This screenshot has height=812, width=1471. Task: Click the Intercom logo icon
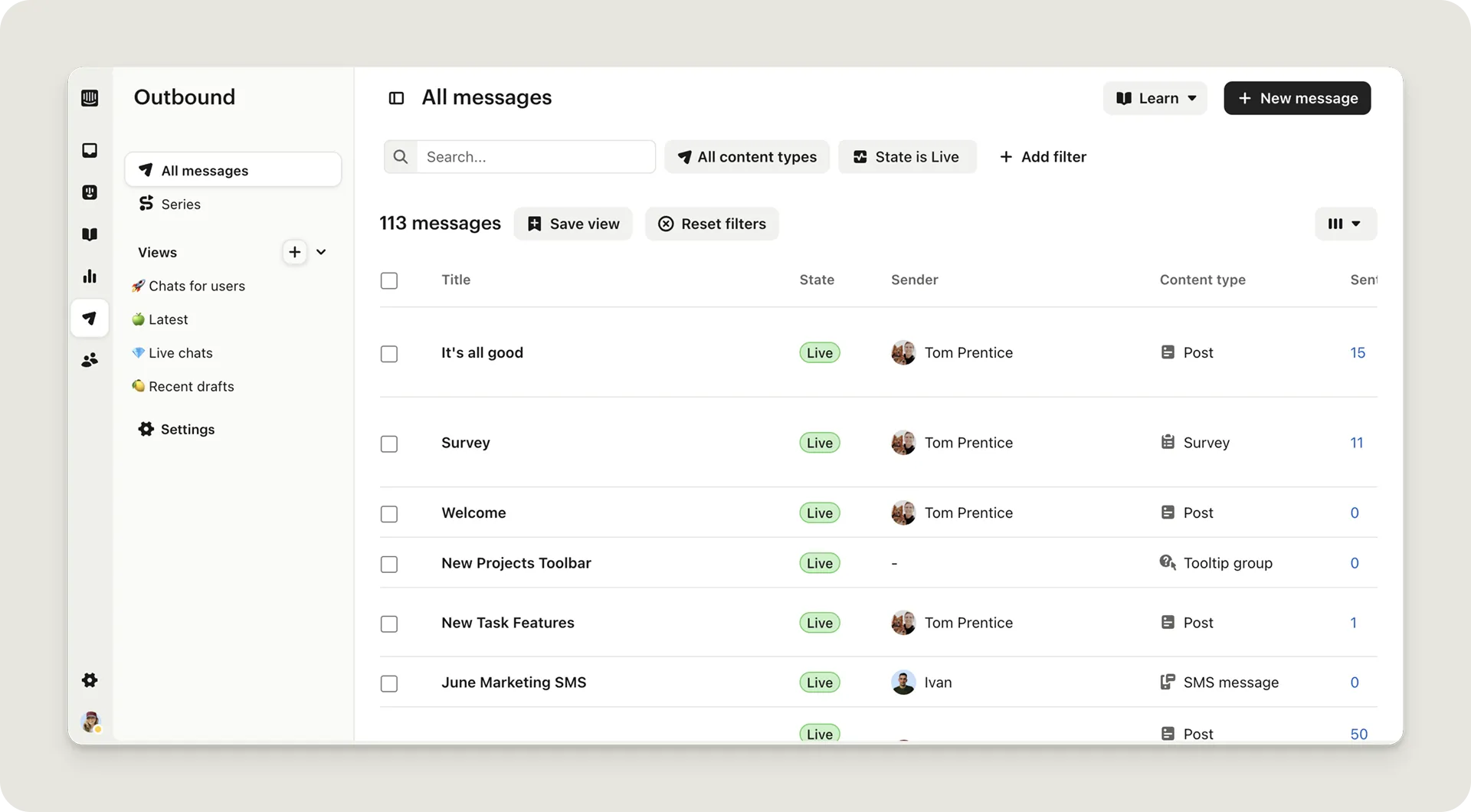point(90,98)
